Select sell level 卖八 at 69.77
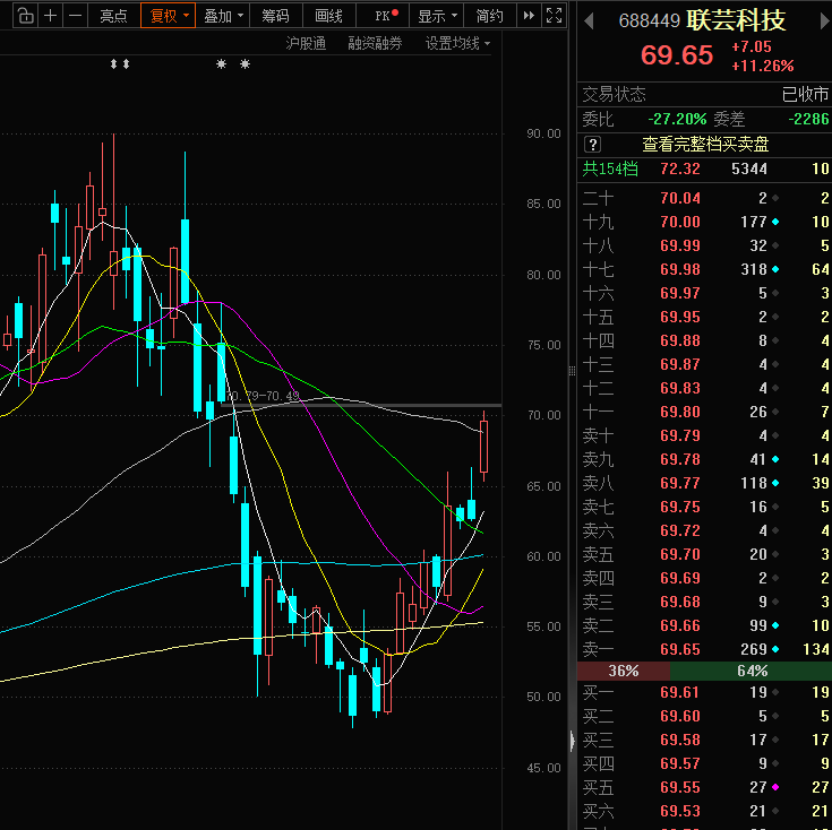832x830 pixels. click(x=705, y=483)
